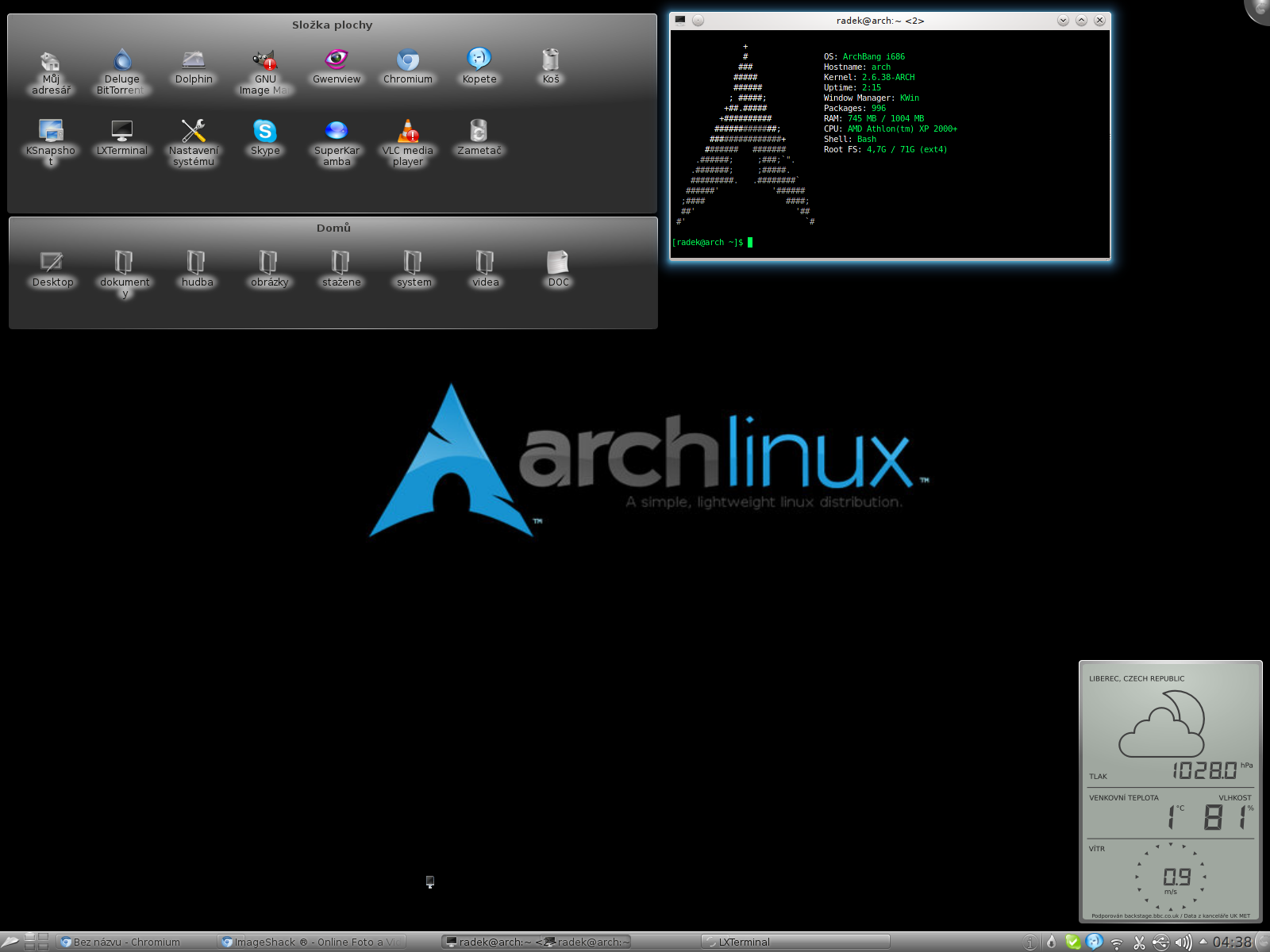Click Domů widget title

pos(333,228)
